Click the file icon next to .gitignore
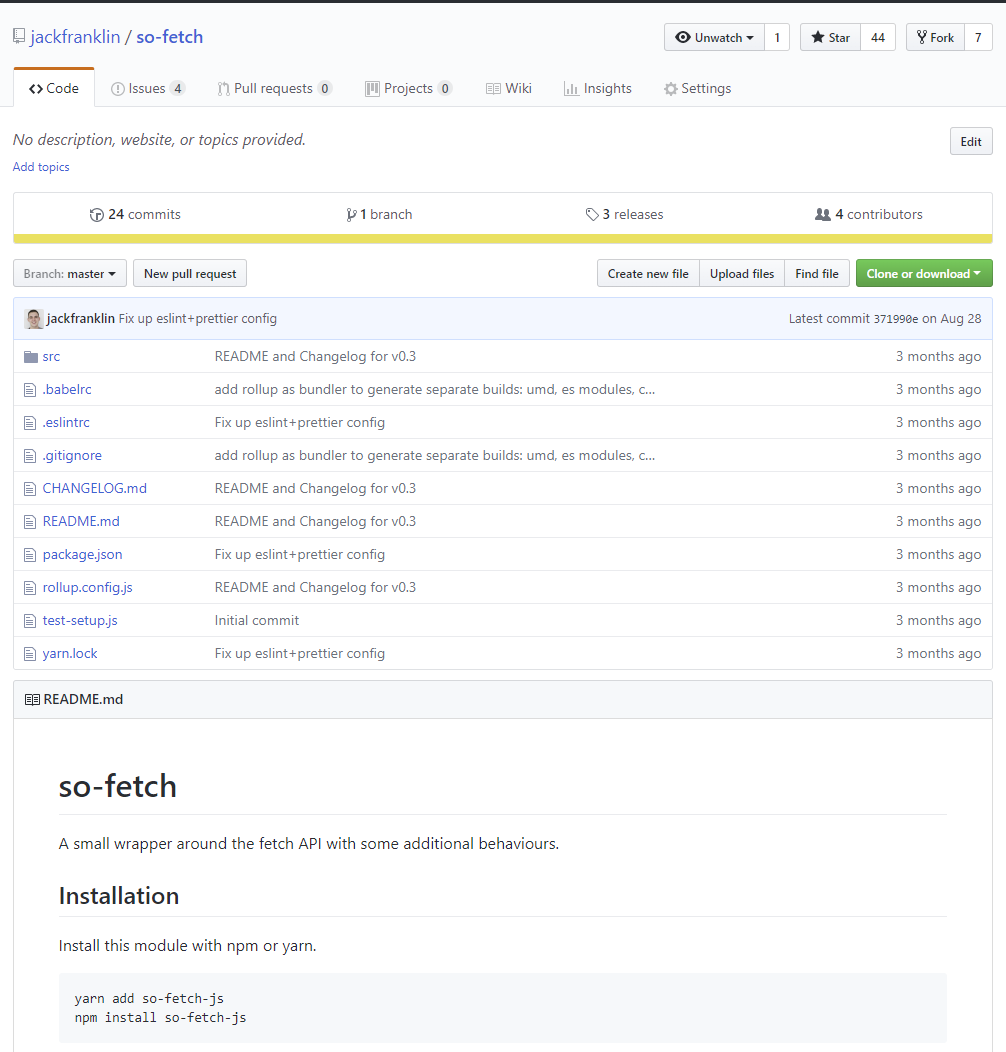The width and height of the screenshot is (1006, 1052). click(30, 456)
